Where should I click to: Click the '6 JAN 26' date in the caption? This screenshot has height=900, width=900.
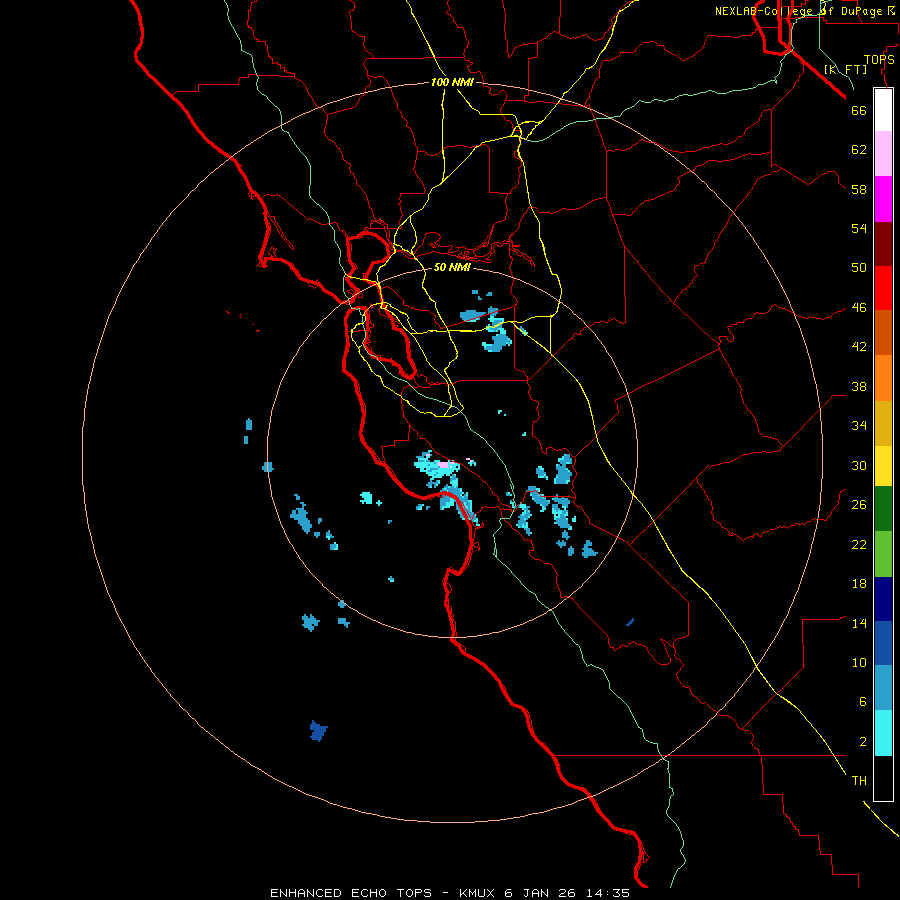click(x=540, y=893)
